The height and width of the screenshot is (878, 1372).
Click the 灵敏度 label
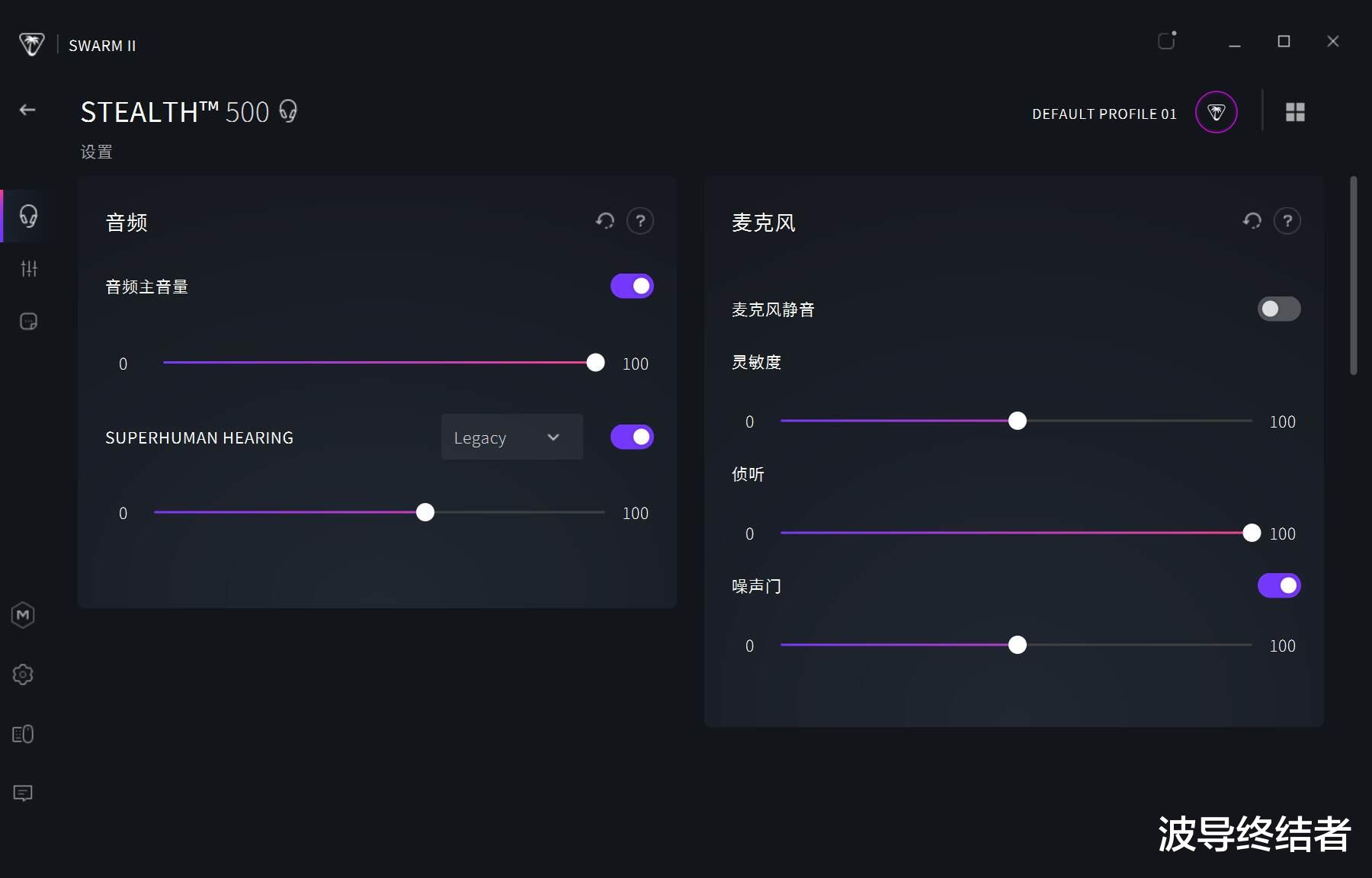[757, 362]
